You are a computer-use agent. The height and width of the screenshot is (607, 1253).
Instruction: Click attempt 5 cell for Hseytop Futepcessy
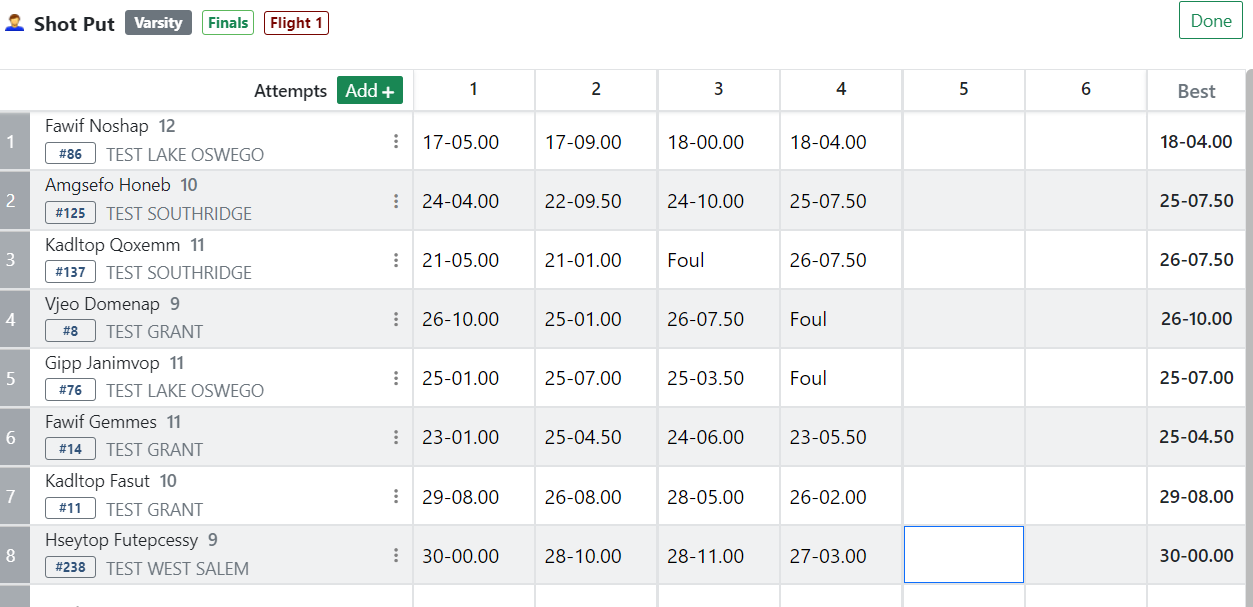pyautogui.click(x=963, y=555)
